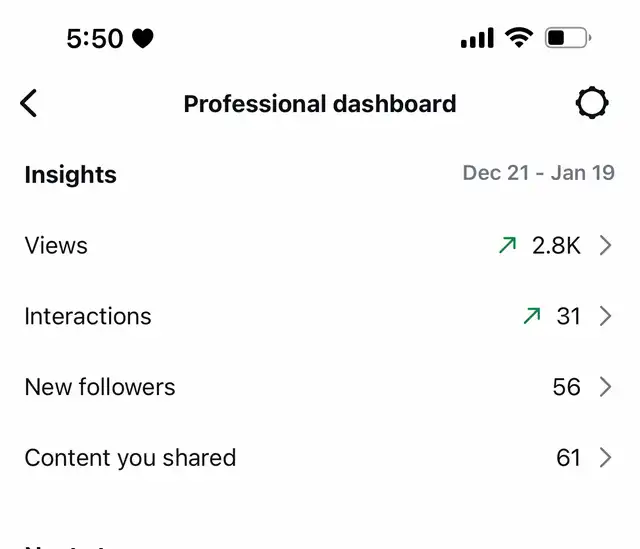Expand the Interactions row chevron
This screenshot has width=640, height=549.
[x=605, y=316]
